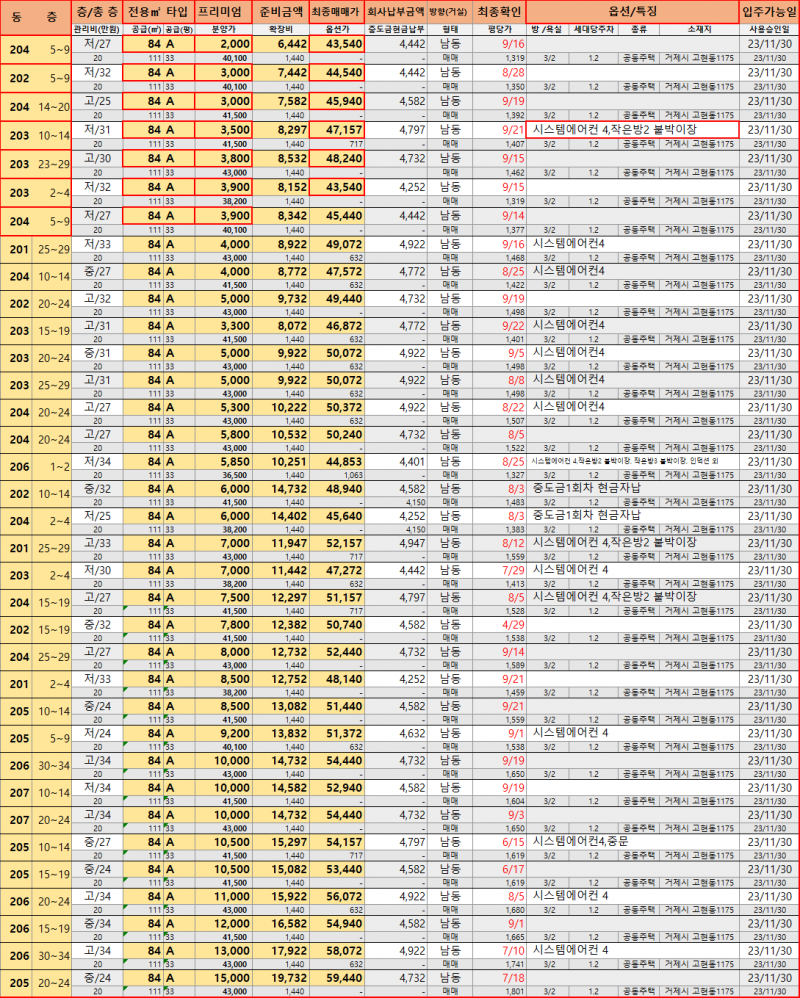
Task: Select the '회사납부금액' header cell
Action: (396, 12)
